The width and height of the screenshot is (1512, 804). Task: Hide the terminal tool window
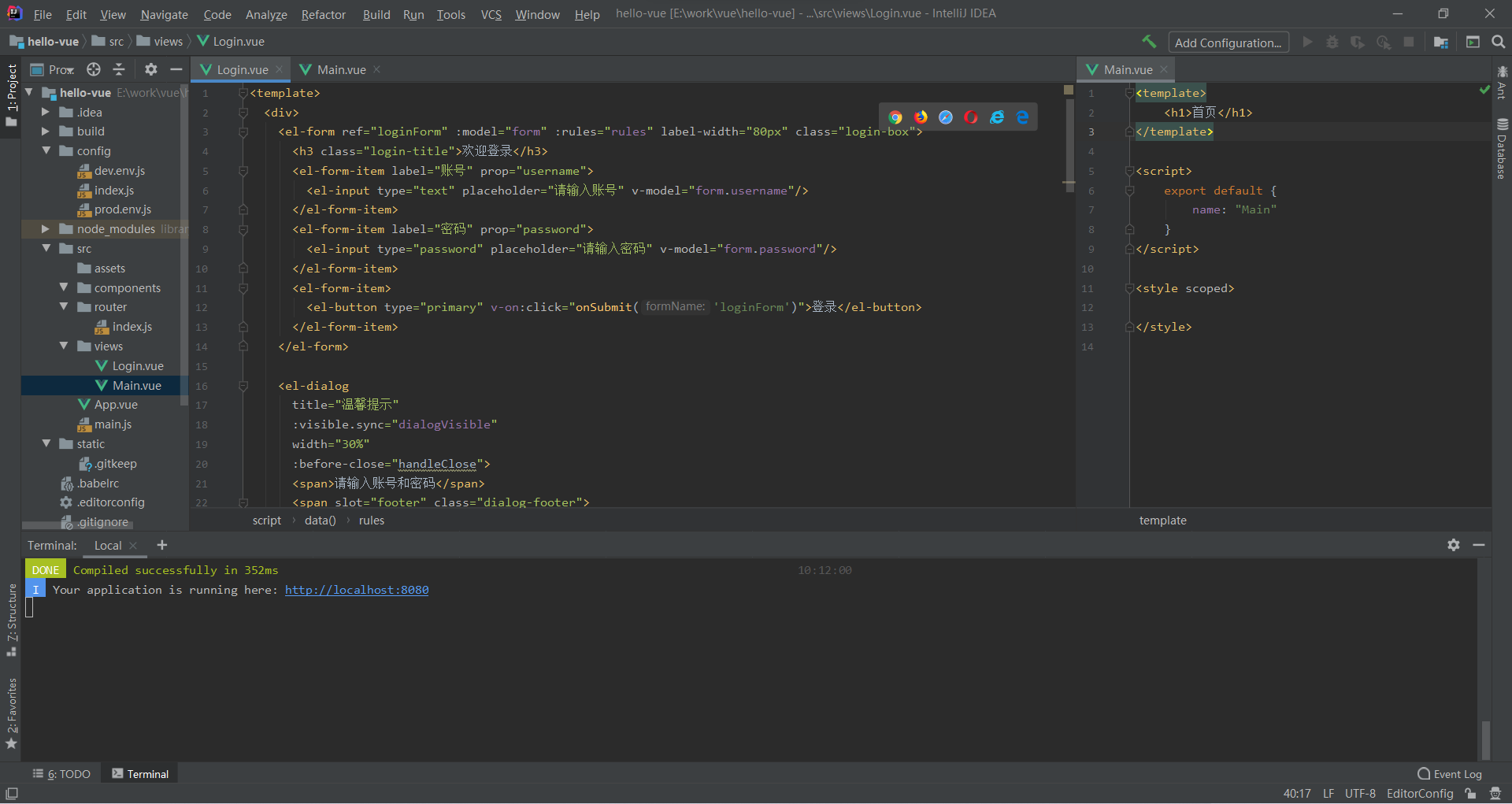click(1479, 545)
